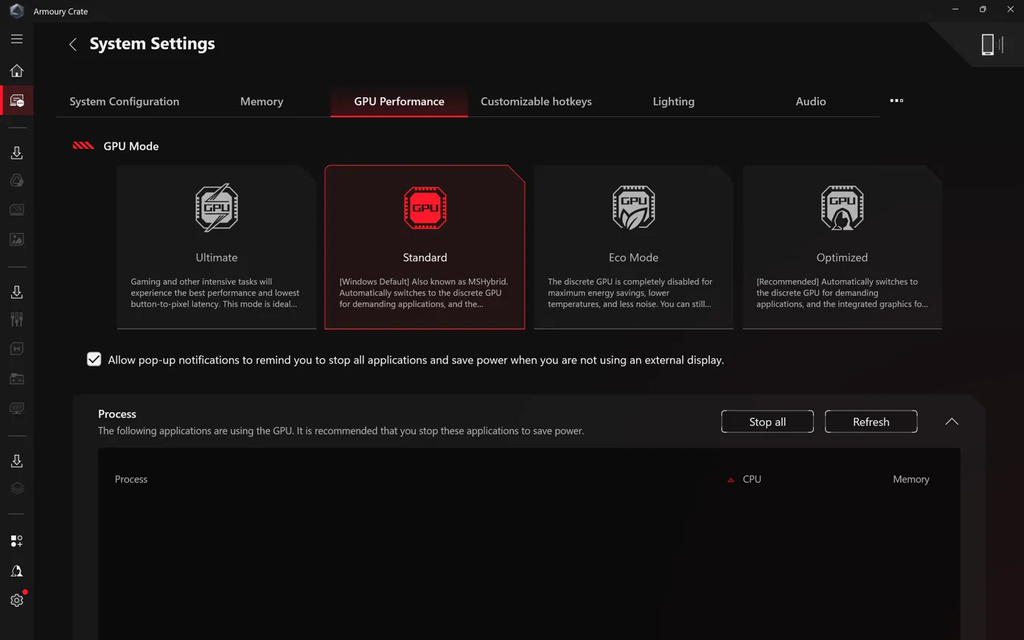Switch to the System Configuration tab
1024x640 pixels.
124,101
